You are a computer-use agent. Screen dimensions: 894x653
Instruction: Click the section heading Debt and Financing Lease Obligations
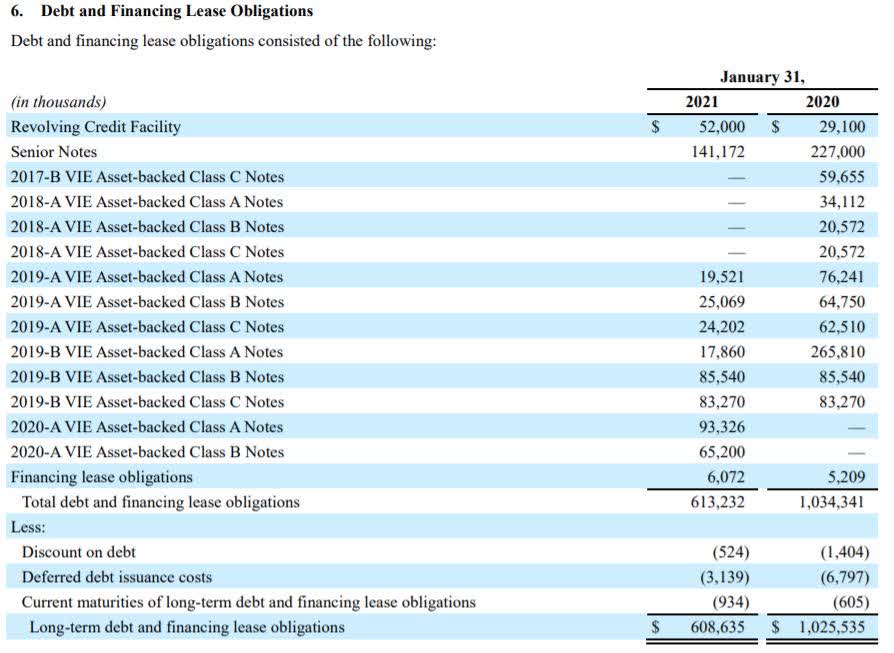point(176,12)
